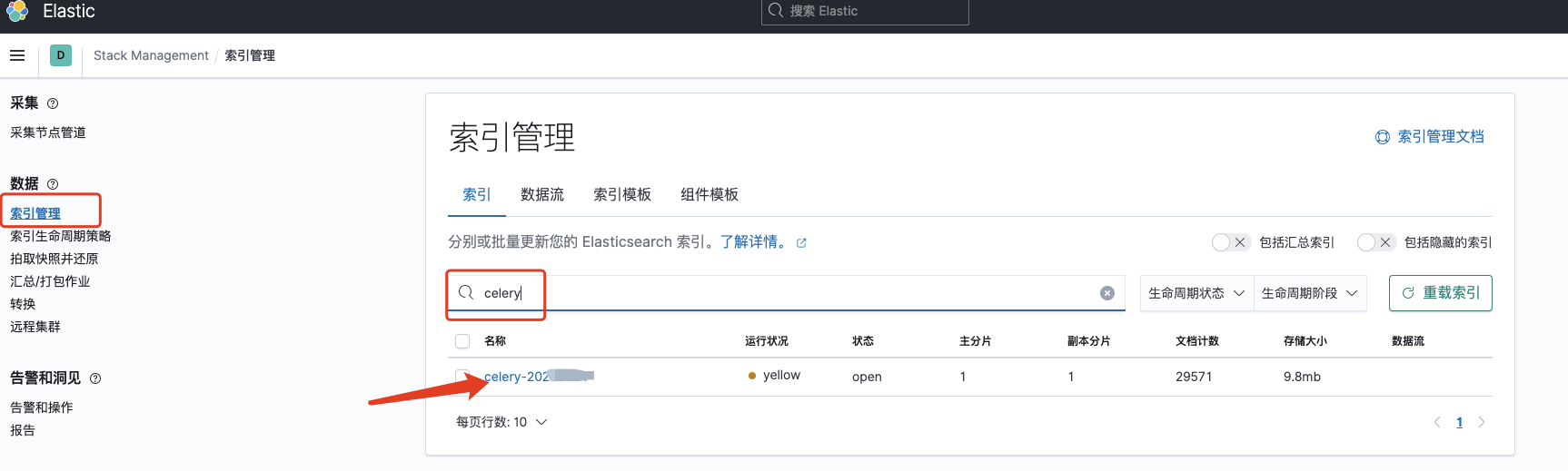Open 生命周期阶段 filter dropdown
Image resolution: width=1568 pixels, height=471 pixels.
pyautogui.click(x=1309, y=293)
